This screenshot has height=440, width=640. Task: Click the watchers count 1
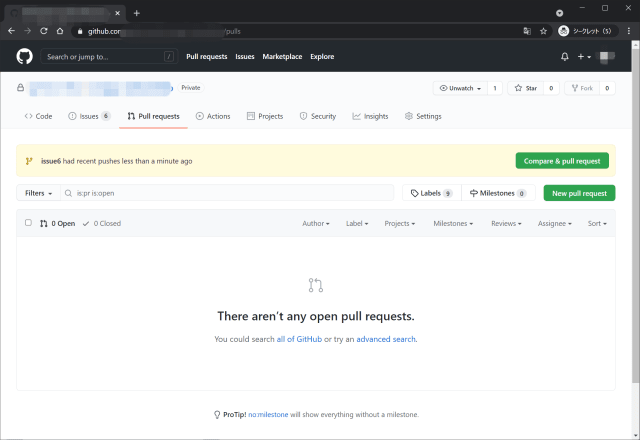pyautogui.click(x=495, y=88)
